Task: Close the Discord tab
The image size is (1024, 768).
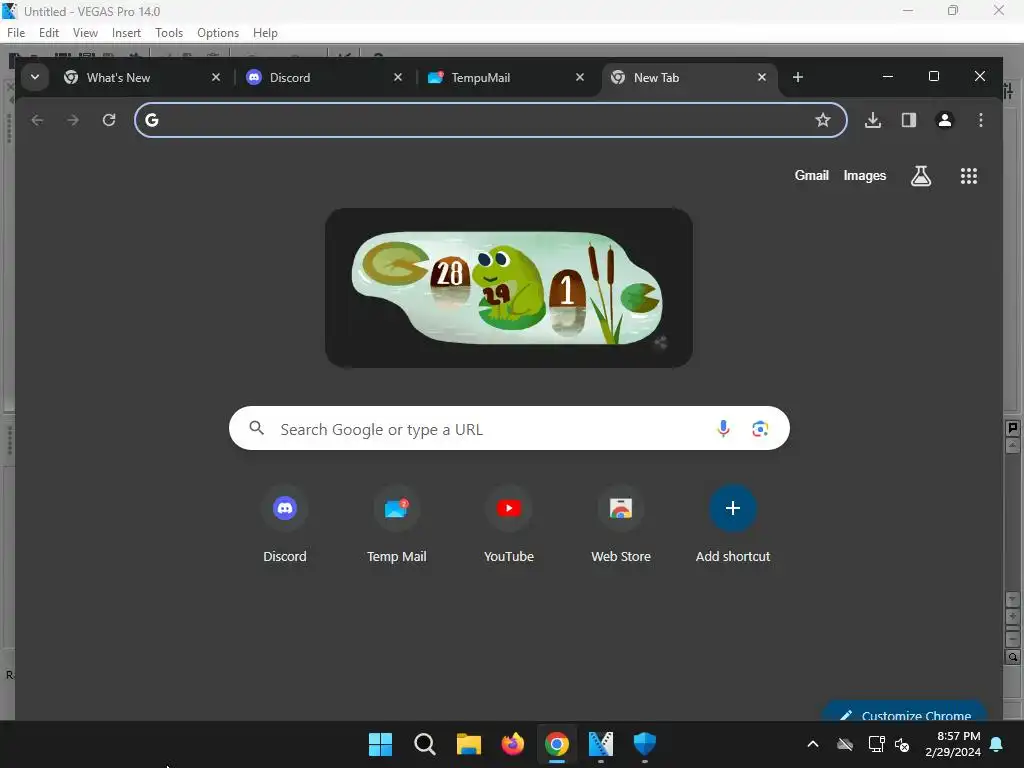Action: coord(398,78)
